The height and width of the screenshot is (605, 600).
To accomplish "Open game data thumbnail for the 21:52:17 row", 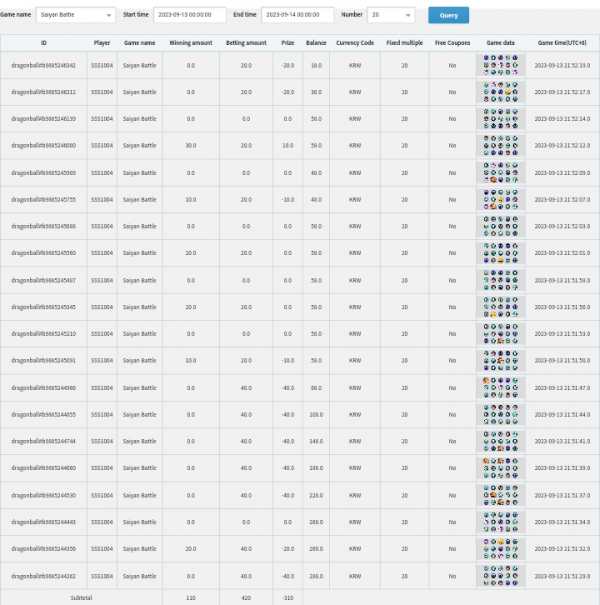I will (500, 92).
